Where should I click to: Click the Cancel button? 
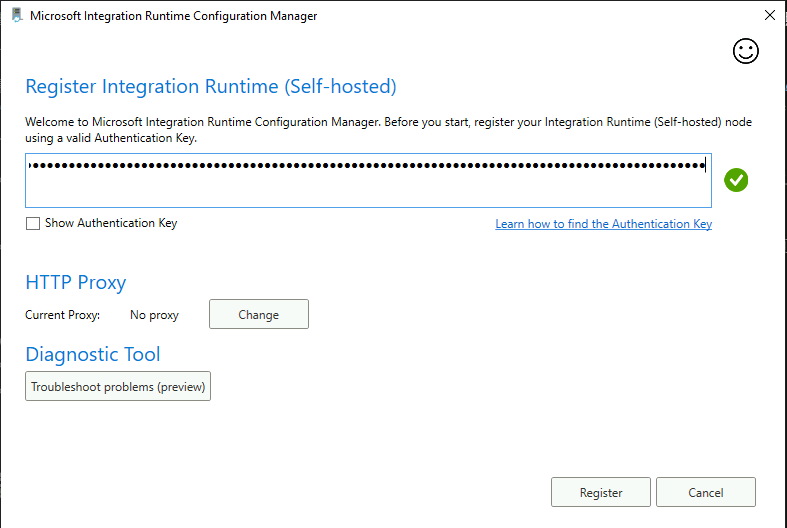(x=706, y=492)
